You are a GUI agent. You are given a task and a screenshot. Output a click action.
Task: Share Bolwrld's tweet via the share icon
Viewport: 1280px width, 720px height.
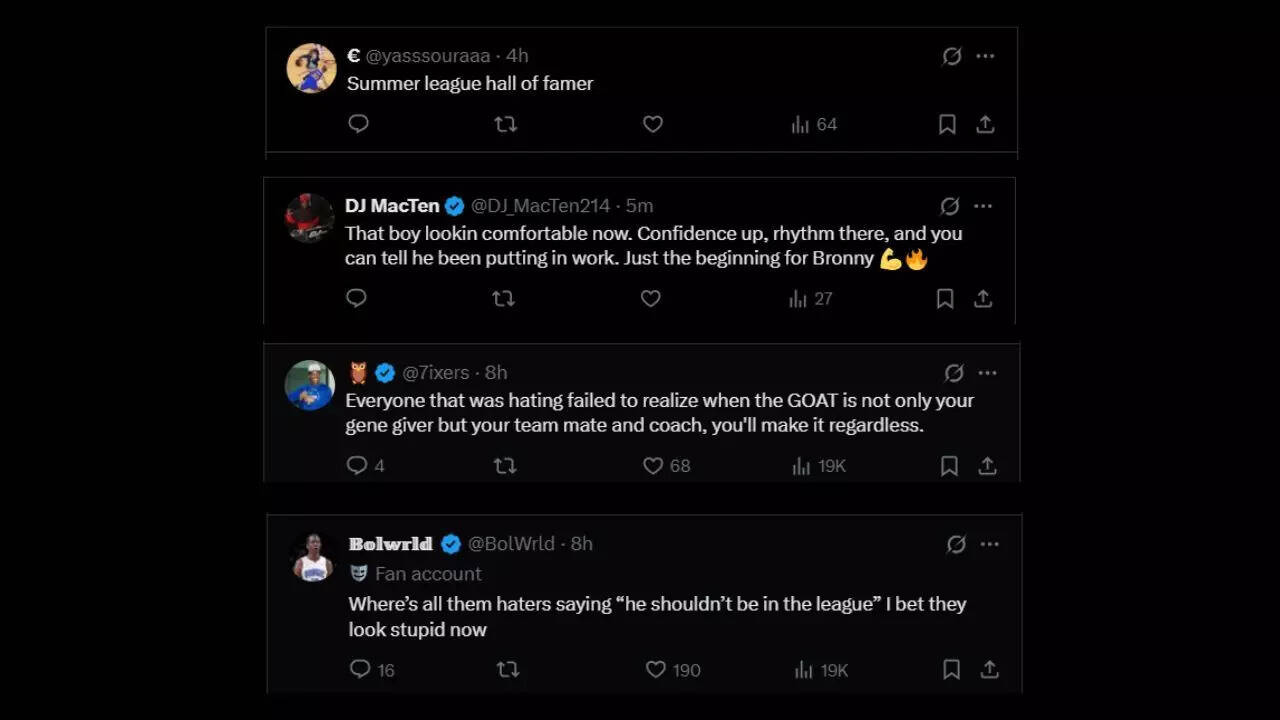(x=989, y=670)
